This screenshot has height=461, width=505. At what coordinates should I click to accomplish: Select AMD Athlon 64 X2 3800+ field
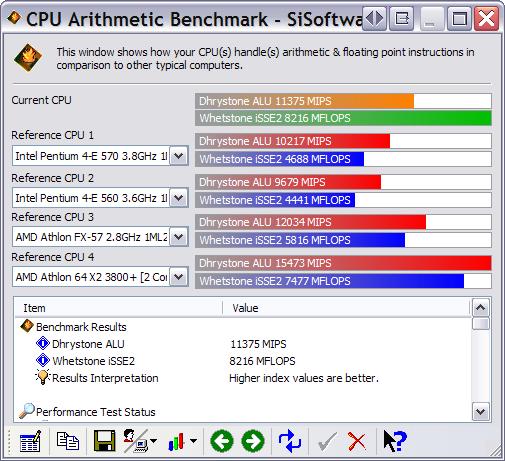point(100,277)
